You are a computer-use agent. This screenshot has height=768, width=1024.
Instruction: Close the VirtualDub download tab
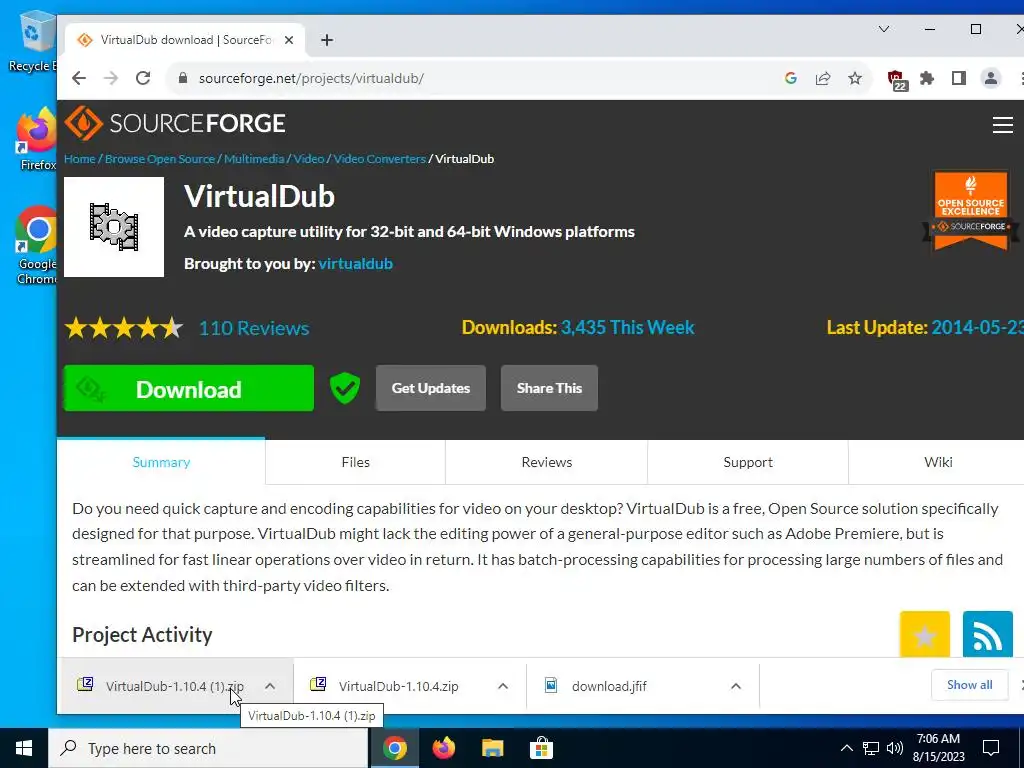tap(289, 40)
